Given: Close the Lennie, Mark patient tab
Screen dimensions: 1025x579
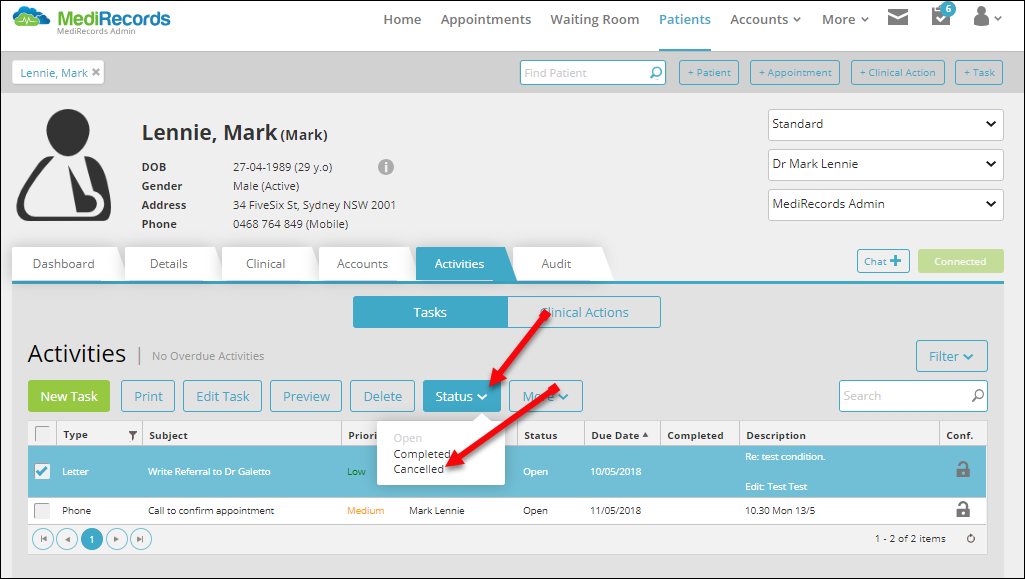Looking at the screenshot, I should coord(96,73).
